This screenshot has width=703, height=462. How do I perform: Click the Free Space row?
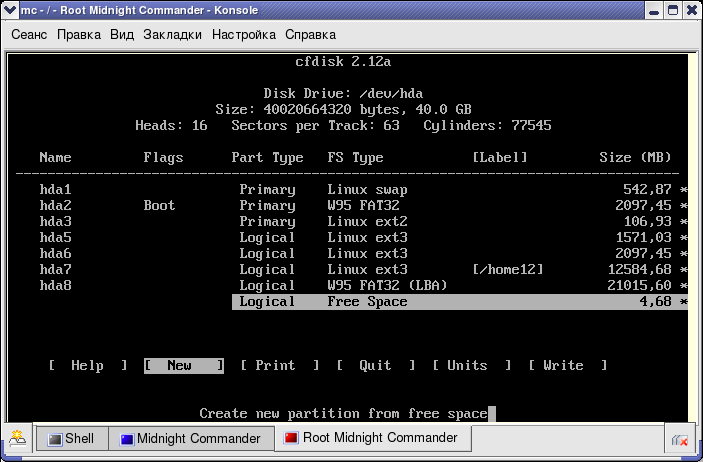coord(460,301)
